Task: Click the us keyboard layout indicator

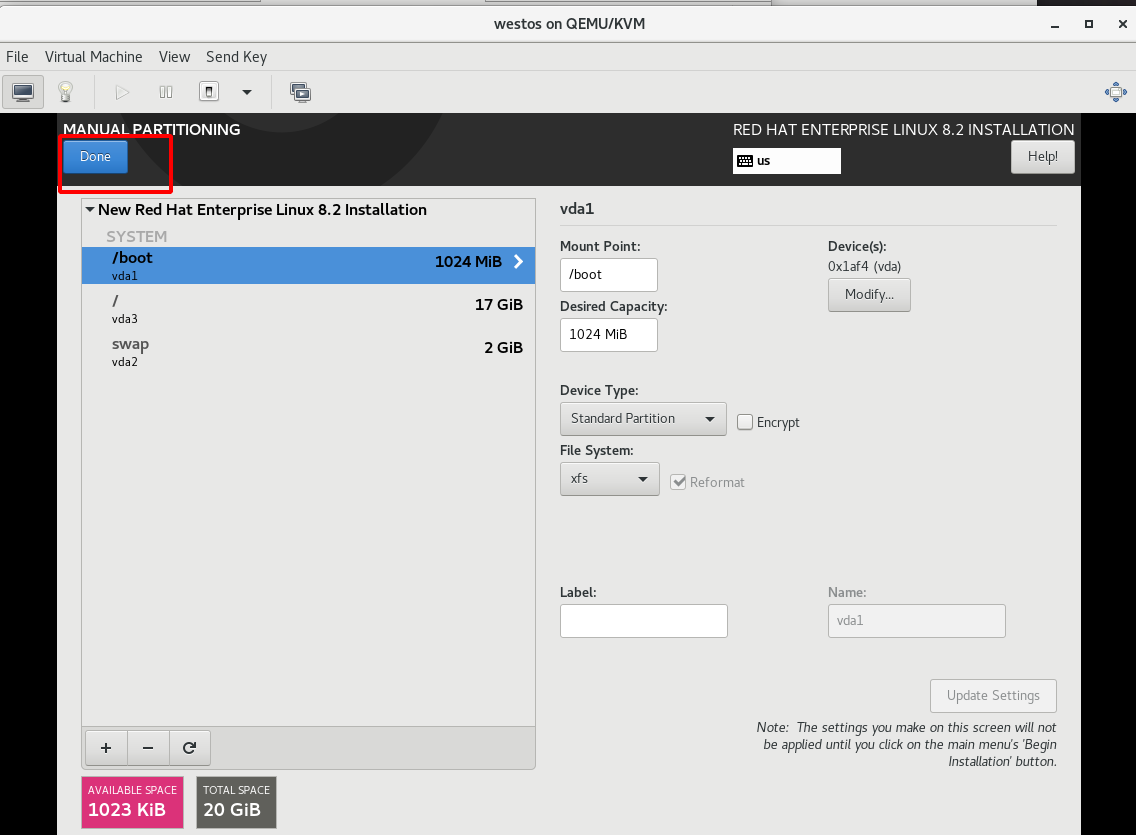Action: click(x=786, y=161)
